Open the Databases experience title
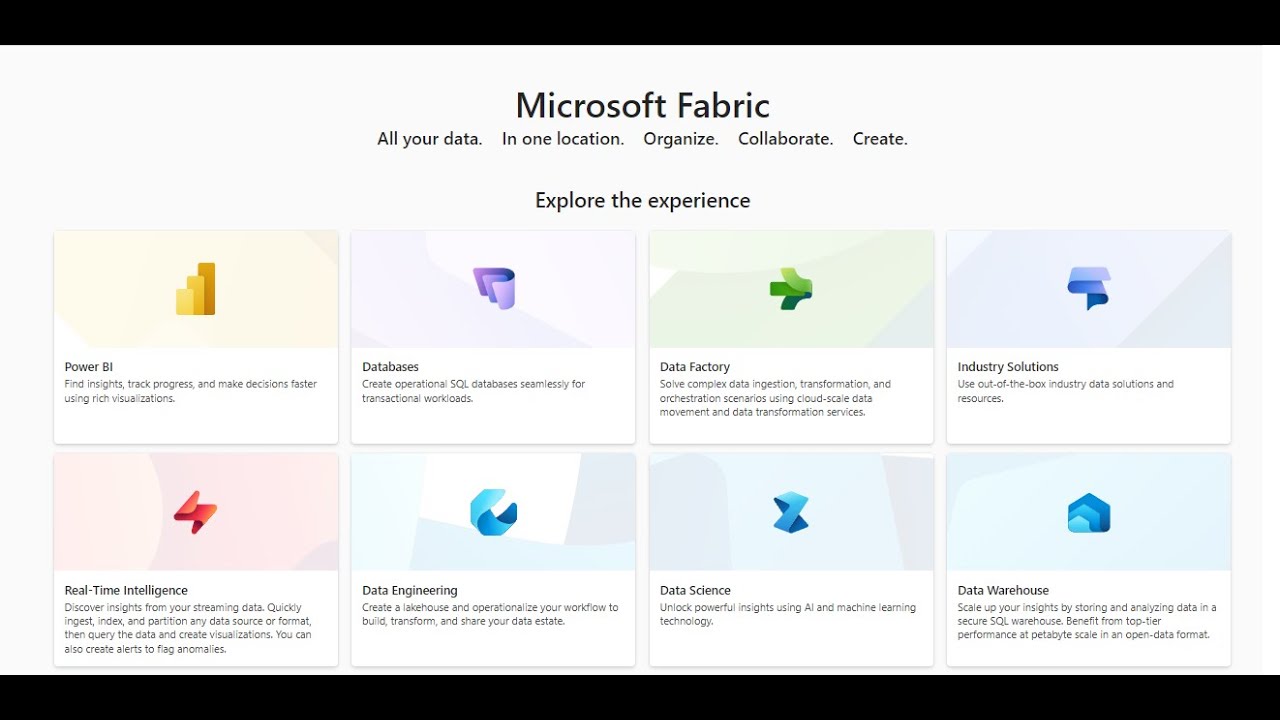The image size is (1280, 720). click(390, 367)
